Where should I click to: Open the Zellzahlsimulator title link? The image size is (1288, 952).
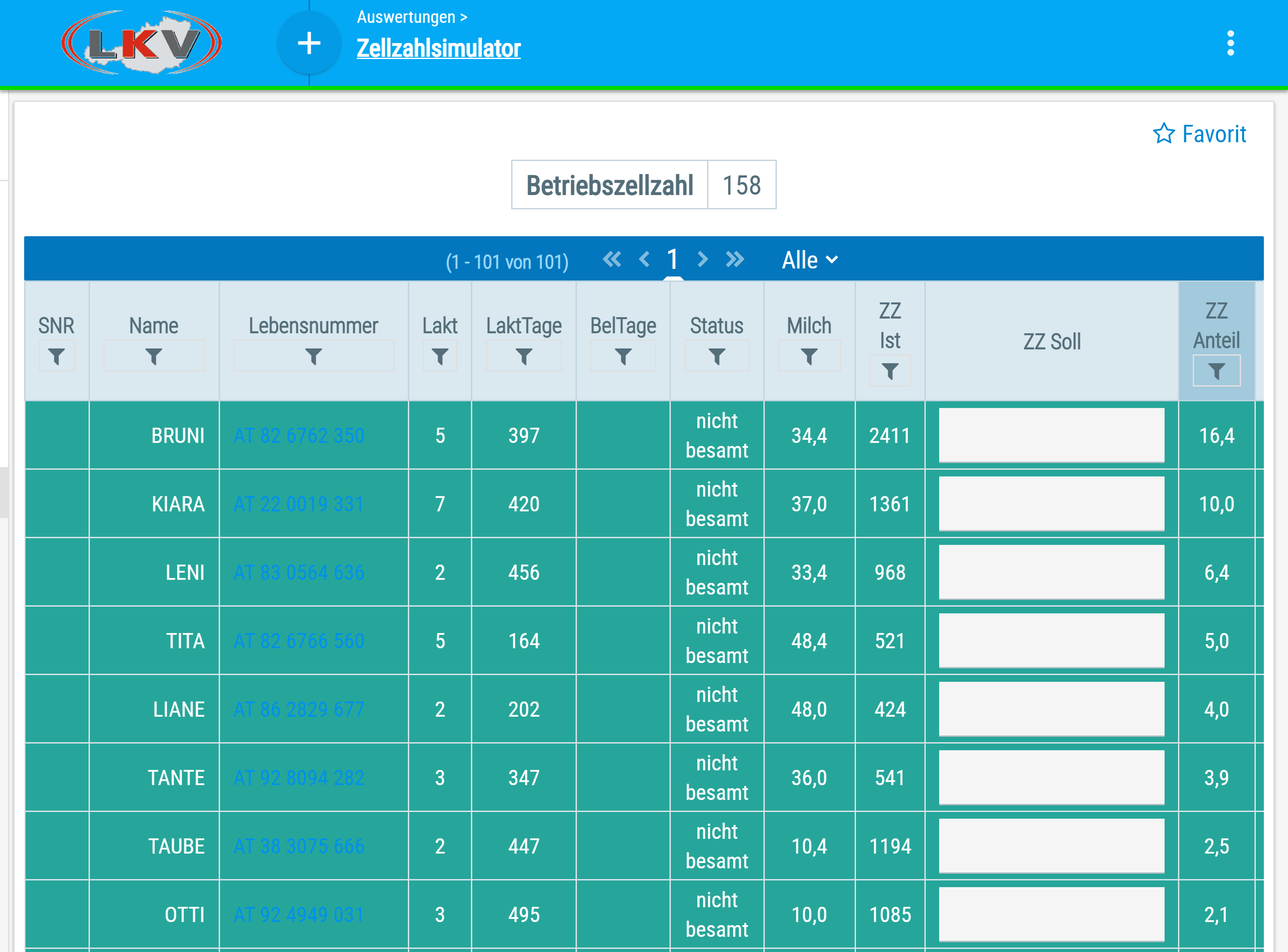tap(438, 48)
